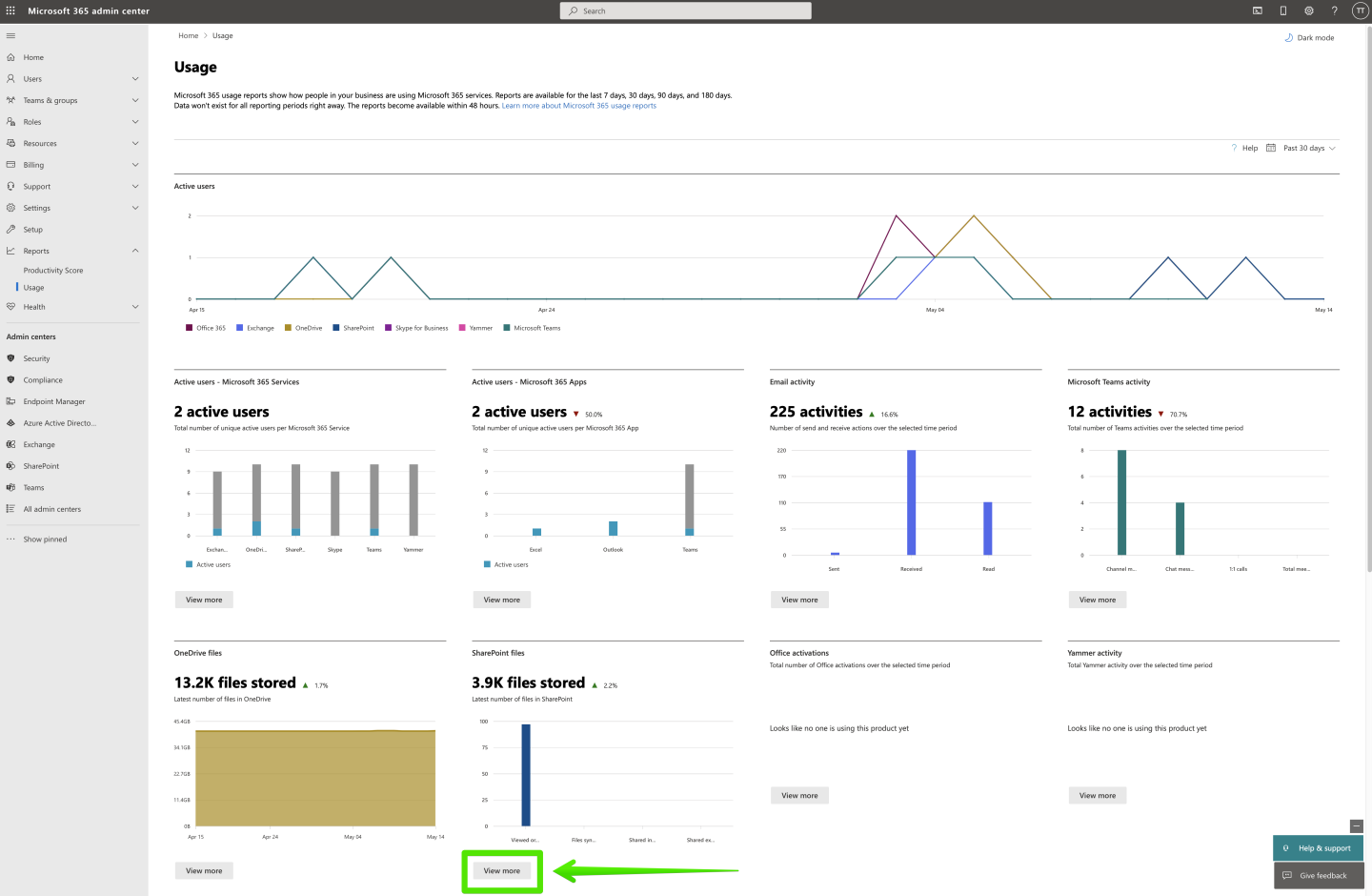This screenshot has width=1372, height=896.
Task: Click the Teams & groups icon
Action: [x=10, y=100]
